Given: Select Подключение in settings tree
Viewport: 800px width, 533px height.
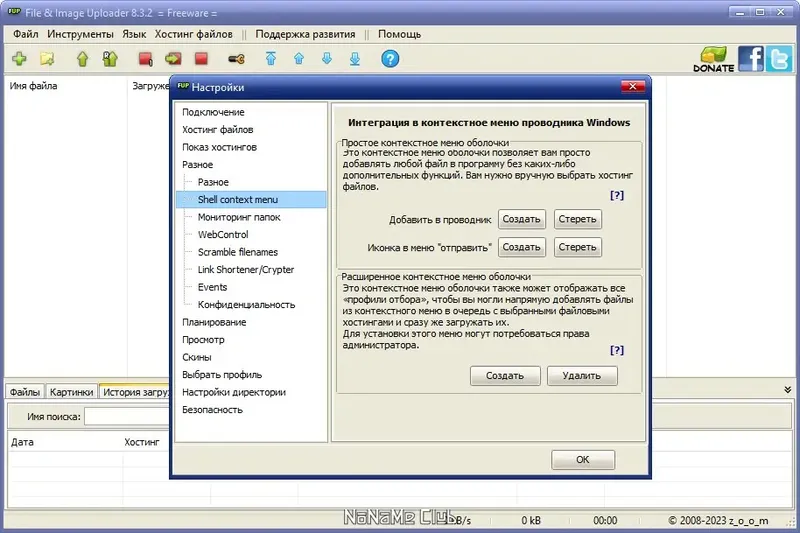Looking at the screenshot, I should [213, 112].
